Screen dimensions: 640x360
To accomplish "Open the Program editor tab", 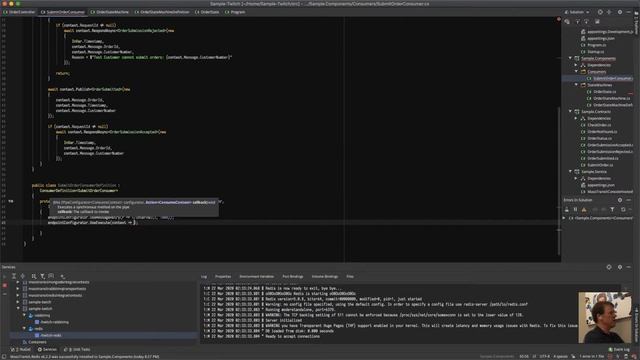I will 236,12.
